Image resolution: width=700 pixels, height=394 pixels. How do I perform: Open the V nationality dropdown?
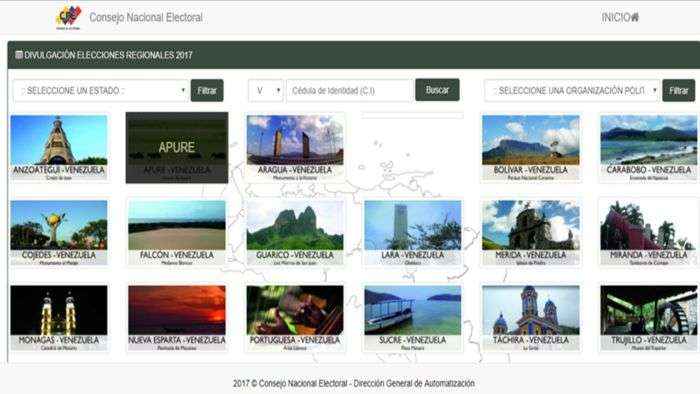coord(266,91)
